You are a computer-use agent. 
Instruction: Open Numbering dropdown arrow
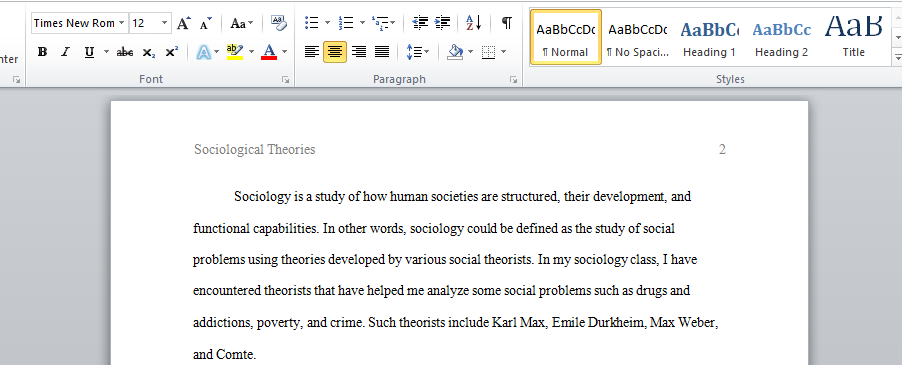[362, 23]
